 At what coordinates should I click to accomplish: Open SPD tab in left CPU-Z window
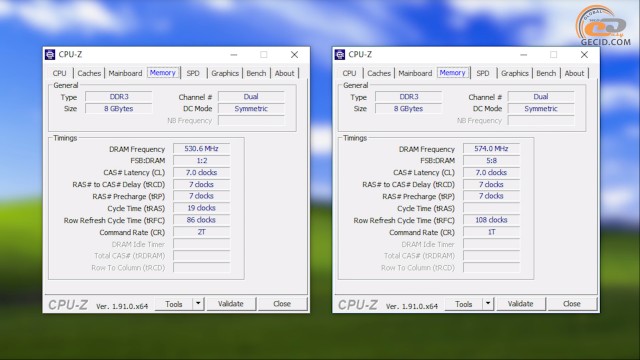tap(193, 73)
